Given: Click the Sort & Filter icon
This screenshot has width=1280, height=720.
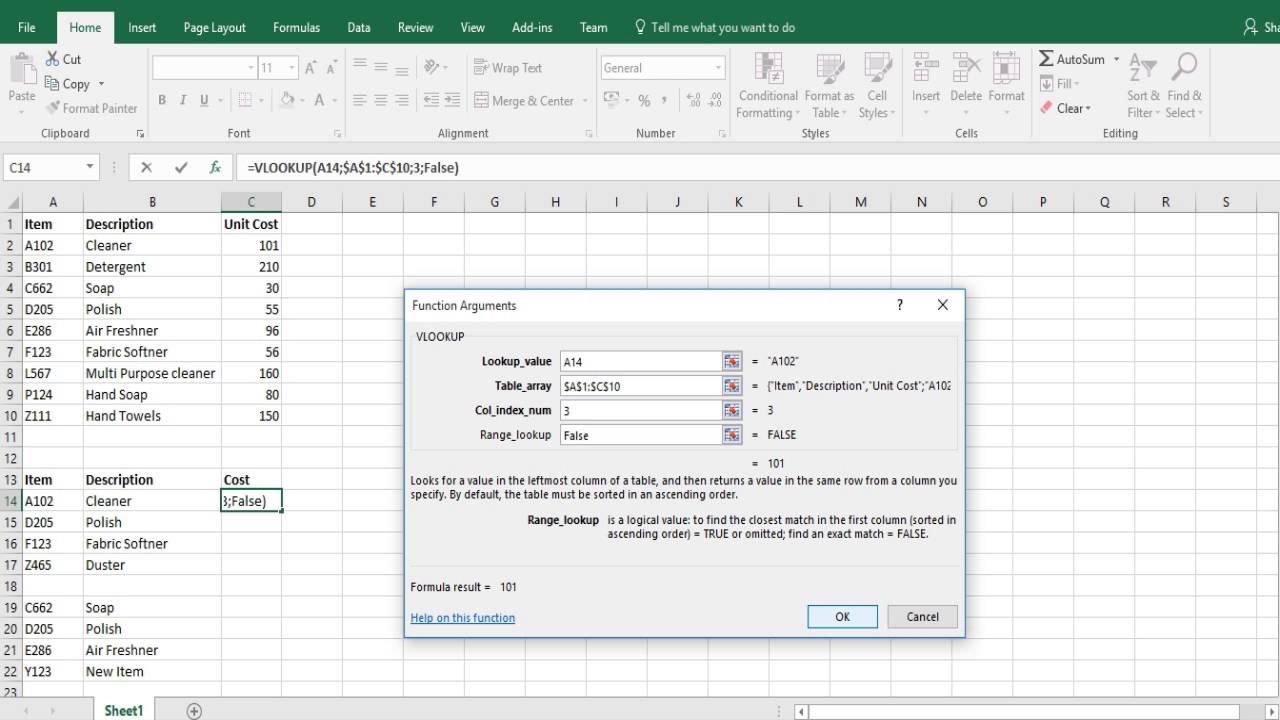Looking at the screenshot, I should pyautogui.click(x=1142, y=68).
